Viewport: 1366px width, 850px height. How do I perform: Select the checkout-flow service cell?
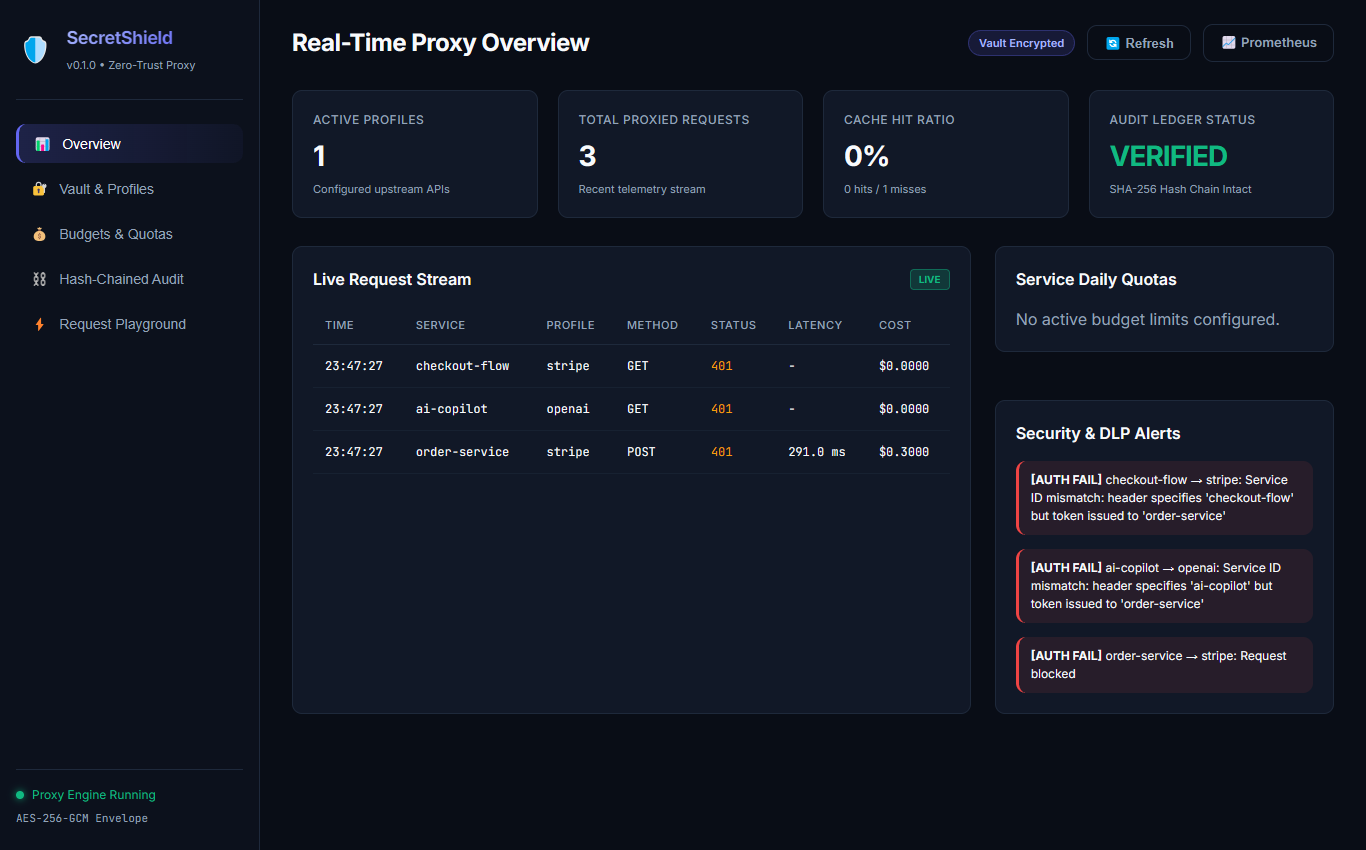pos(462,366)
